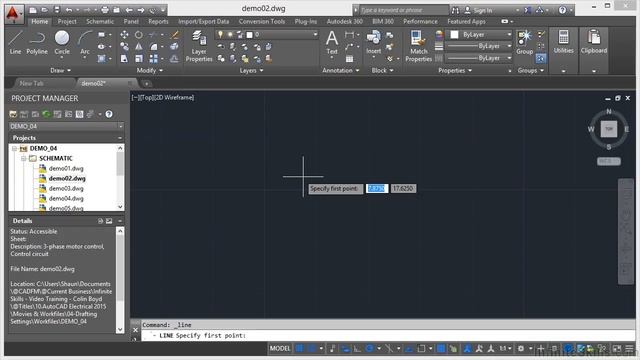Click the Move tool in Modify panel
Screen dimensions: 640x360
(x=124, y=35)
